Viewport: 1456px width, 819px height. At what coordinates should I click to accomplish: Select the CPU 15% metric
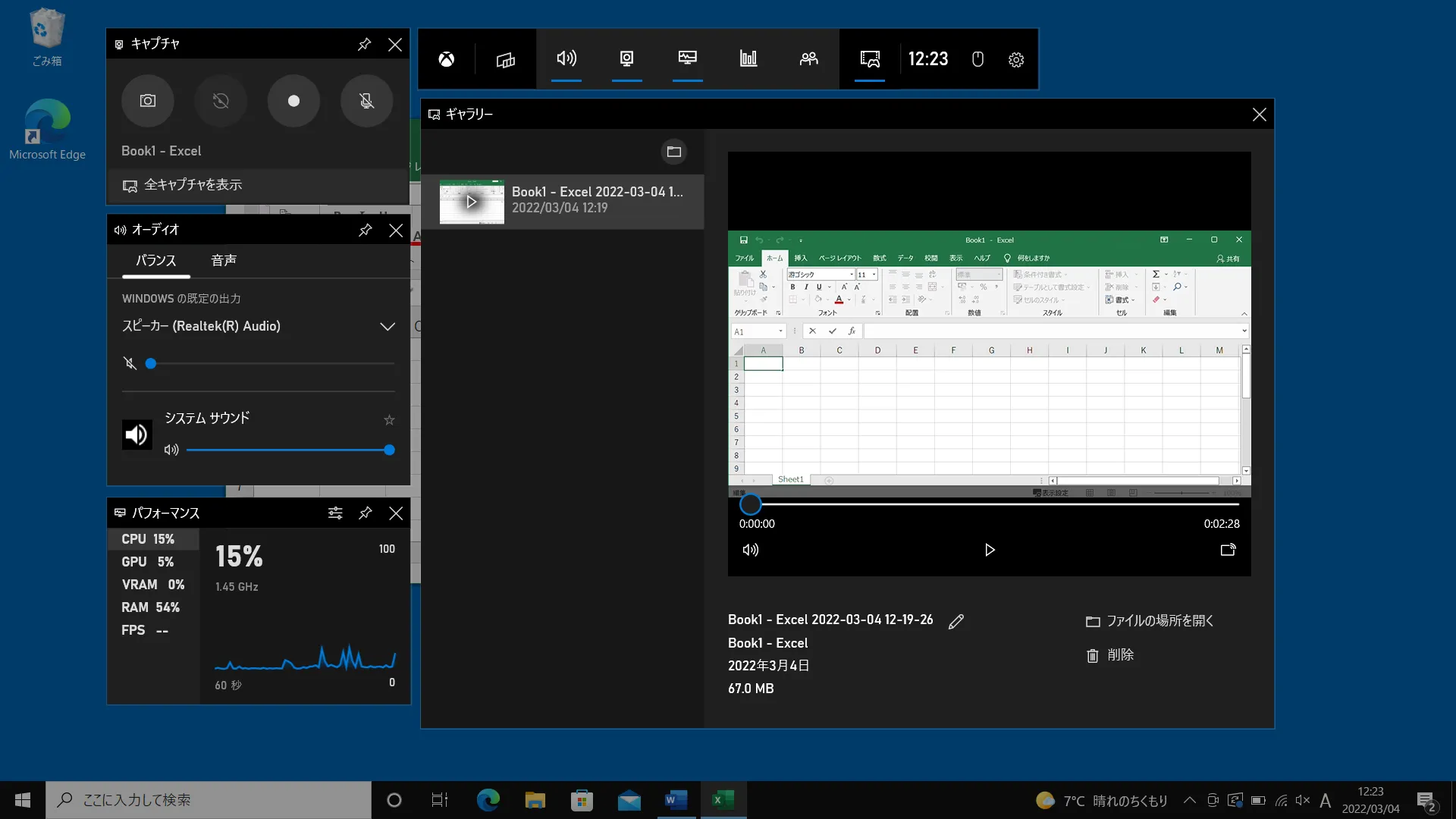pyautogui.click(x=153, y=539)
